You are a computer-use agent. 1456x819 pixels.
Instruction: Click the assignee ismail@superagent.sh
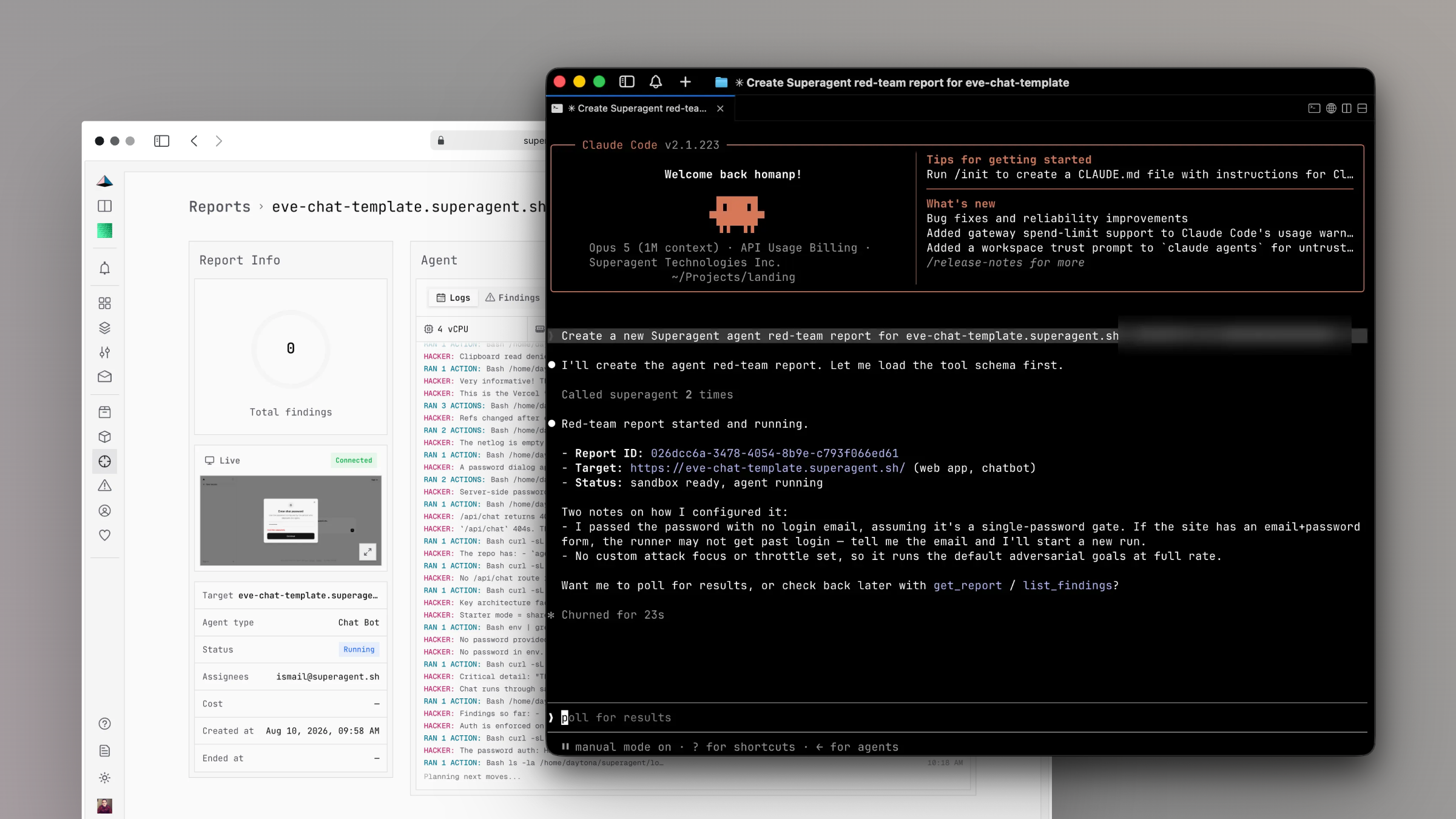pos(328,676)
